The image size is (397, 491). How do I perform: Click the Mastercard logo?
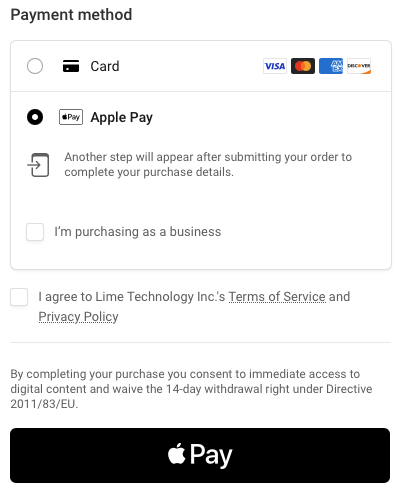303,66
